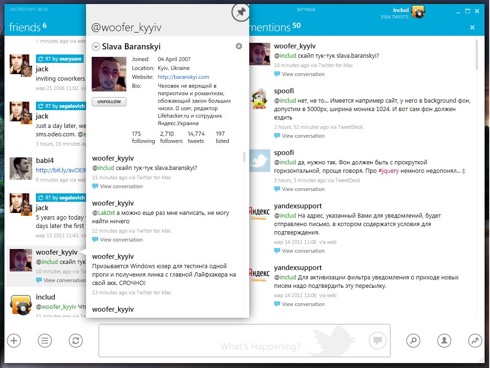Open spoofi default bird avatar

260,160
